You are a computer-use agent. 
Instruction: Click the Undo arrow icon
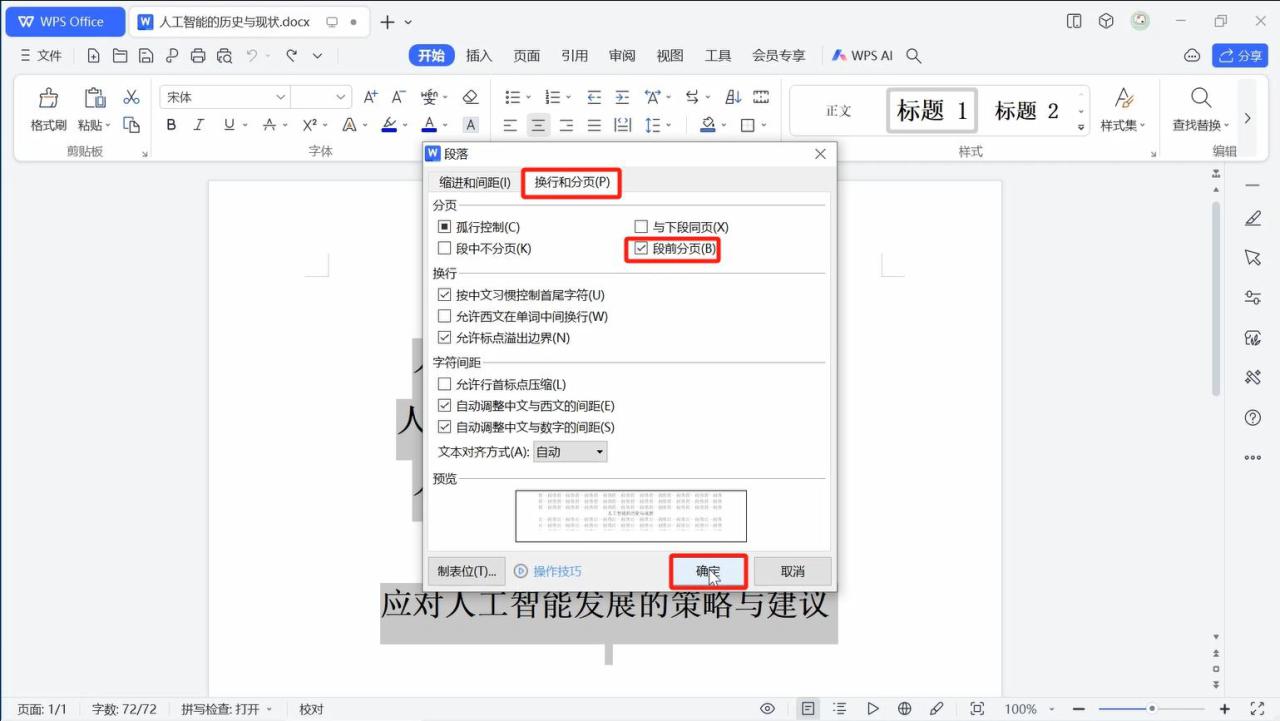pos(253,56)
